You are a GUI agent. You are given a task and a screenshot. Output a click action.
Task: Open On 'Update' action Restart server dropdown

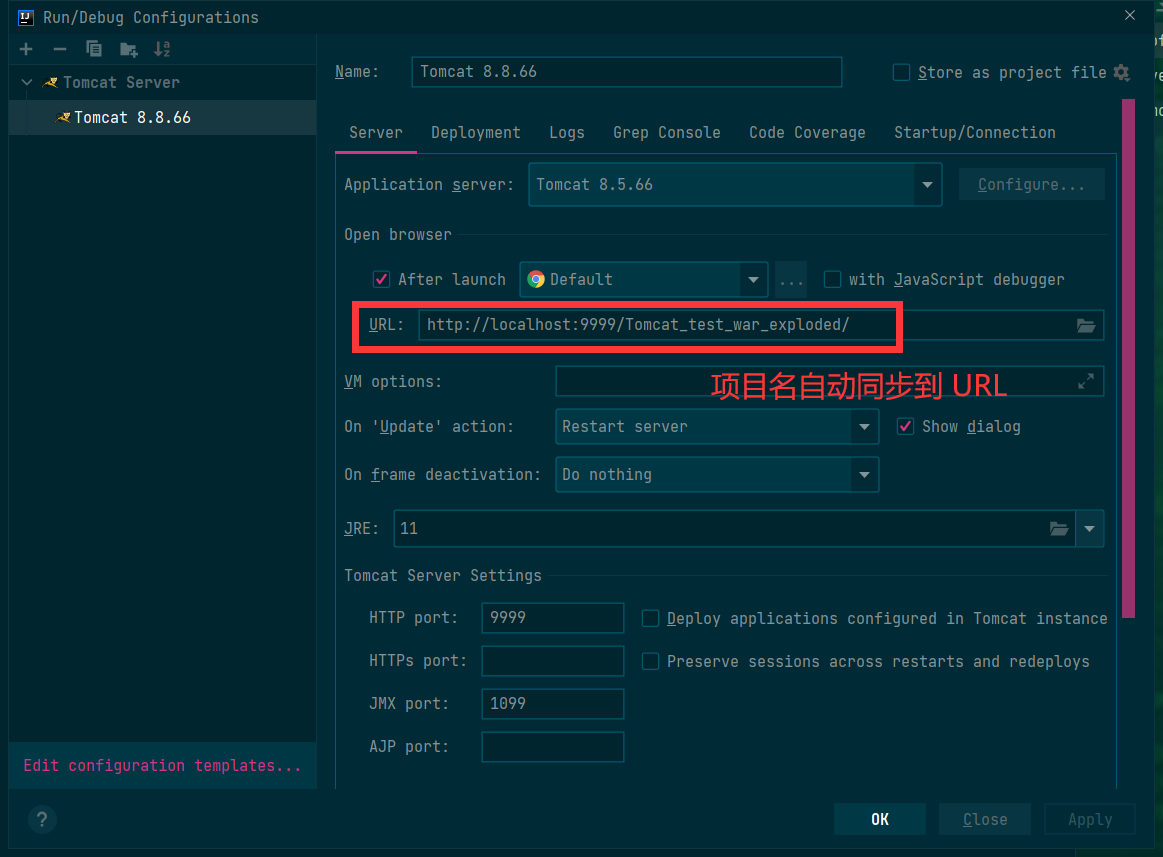tap(717, 427)
